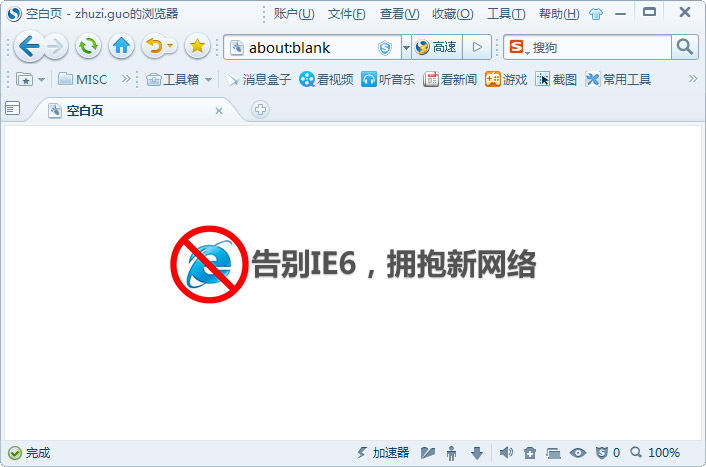Open 消息盒子 message box
Viewport: 706px width, 467px height.
[259, 80]
